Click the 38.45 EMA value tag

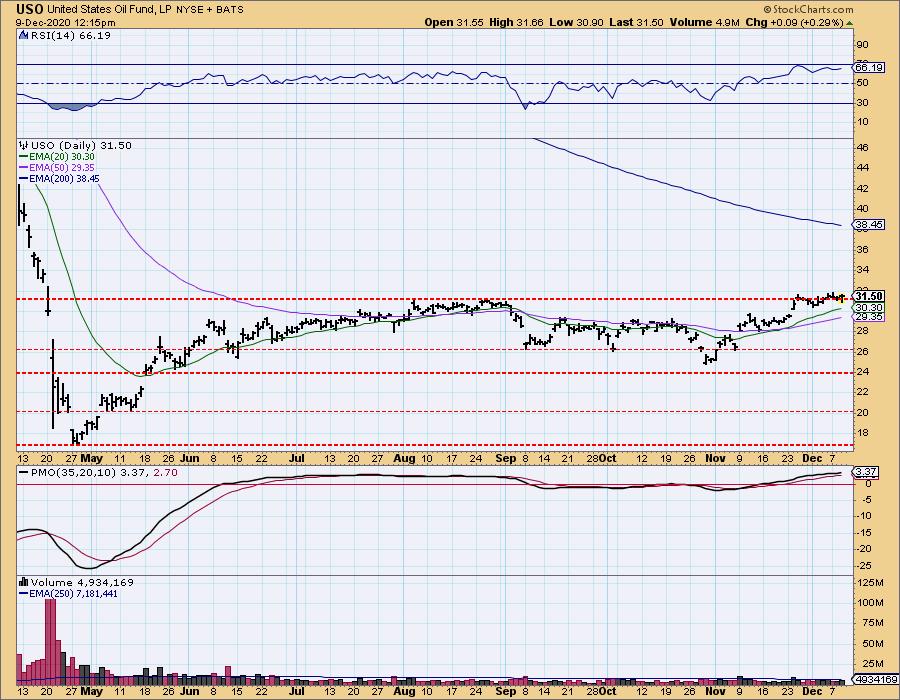click(x=866, y=226)
